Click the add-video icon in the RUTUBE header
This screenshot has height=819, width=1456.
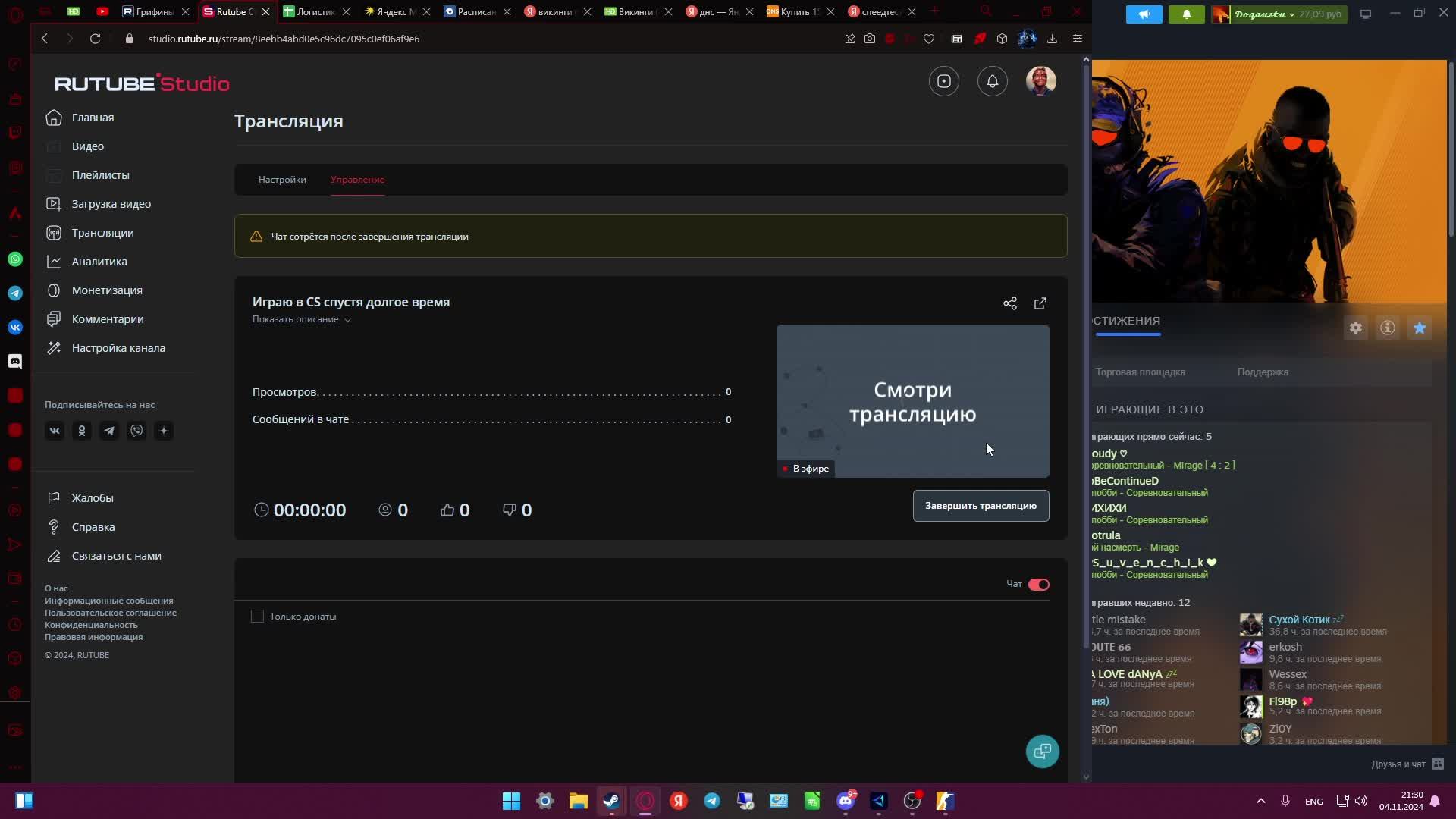(x=943, y=81)
